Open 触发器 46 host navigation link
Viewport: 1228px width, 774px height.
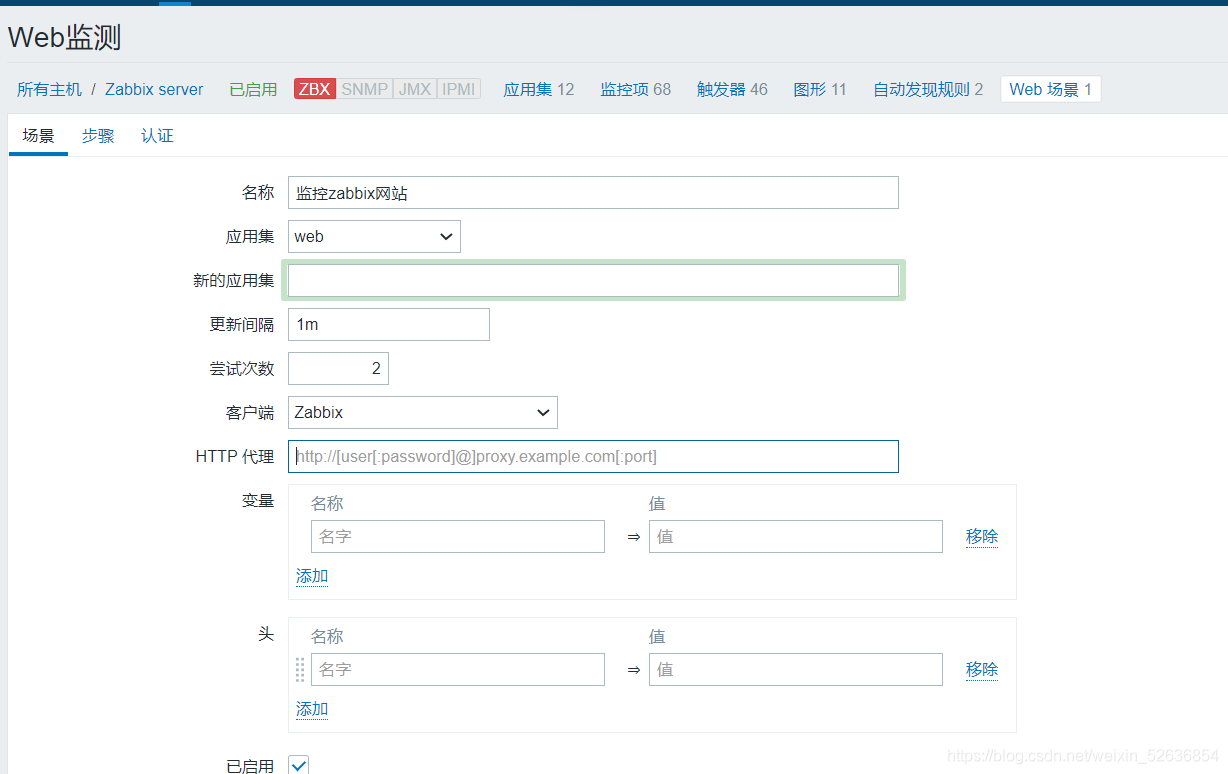click(x=732, y=89)
